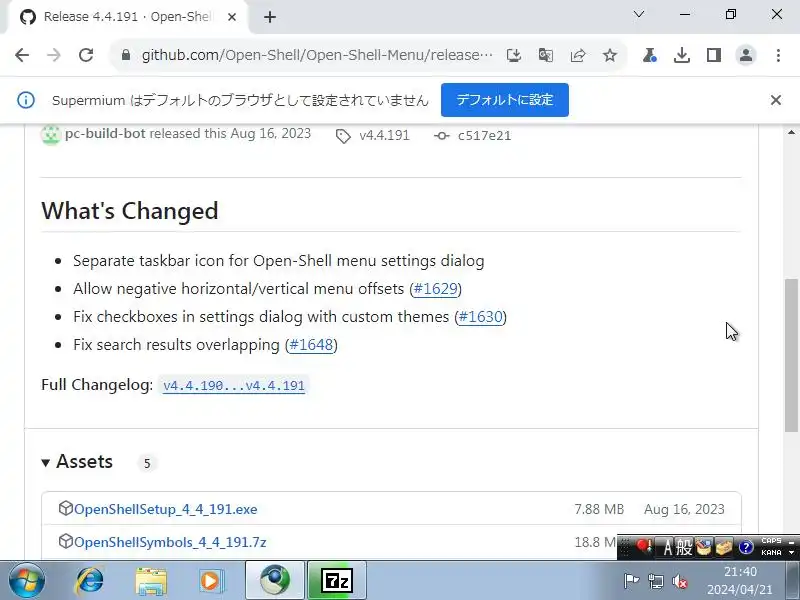Select the Supermium browser taskbar button
The height and width of the screenshot is (600, 800).
point(275,581)
